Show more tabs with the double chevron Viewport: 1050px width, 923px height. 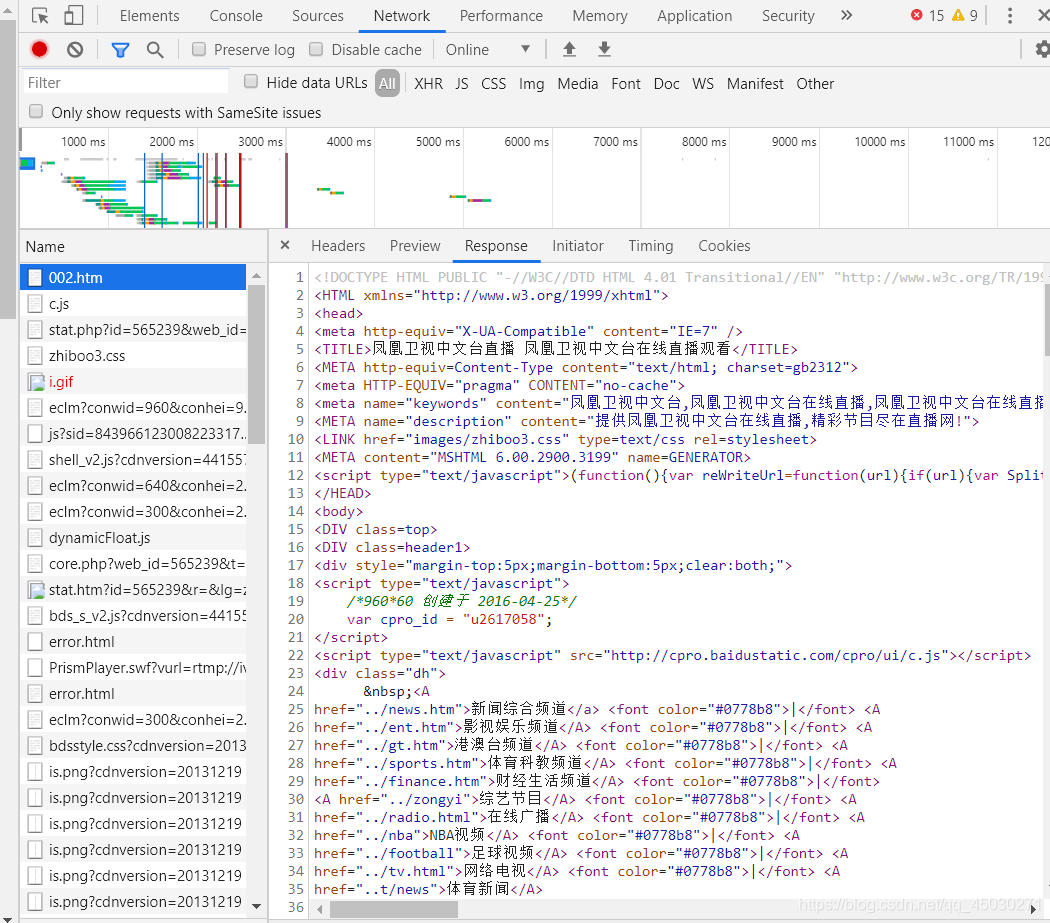point(846,15)
